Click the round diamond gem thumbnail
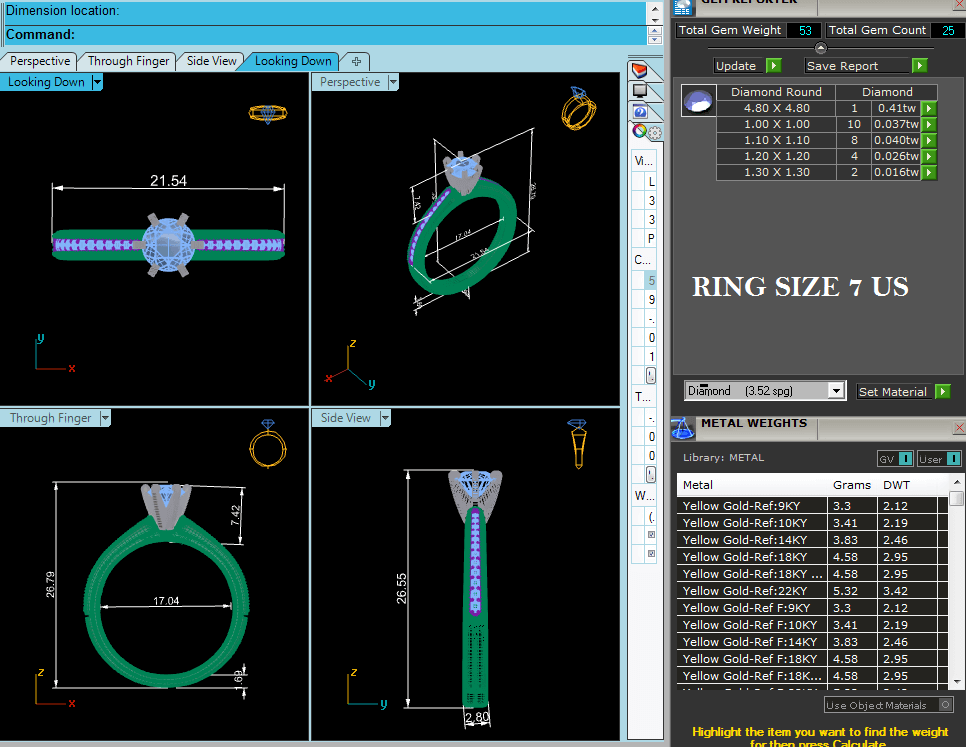The width and height of the screenshot is (966, 747). 698,101
